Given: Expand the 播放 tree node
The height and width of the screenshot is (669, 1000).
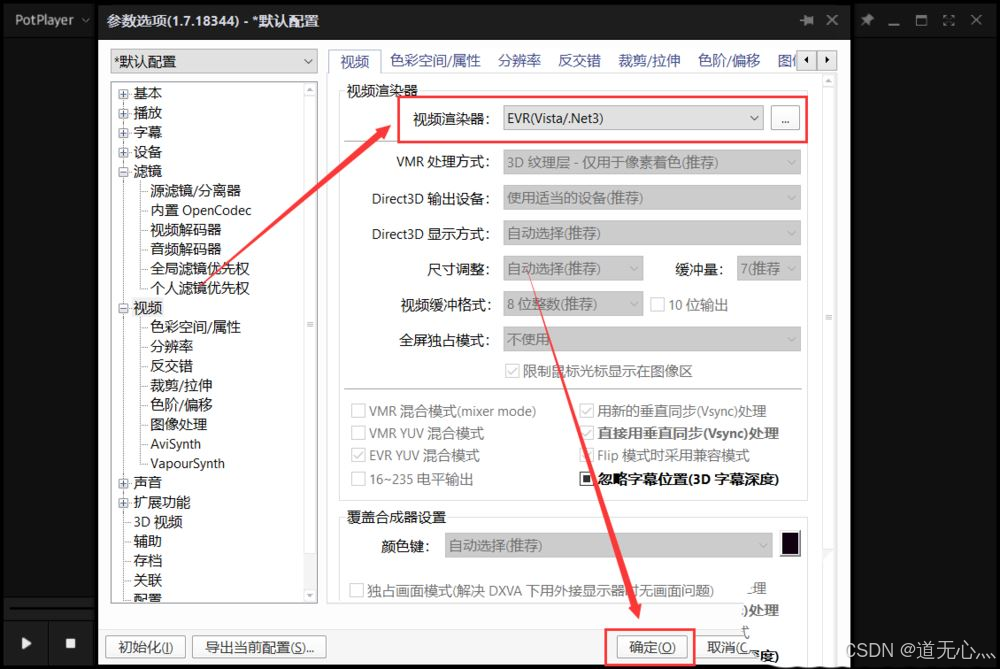Looking at the screenshot, I should coord(123,114).
